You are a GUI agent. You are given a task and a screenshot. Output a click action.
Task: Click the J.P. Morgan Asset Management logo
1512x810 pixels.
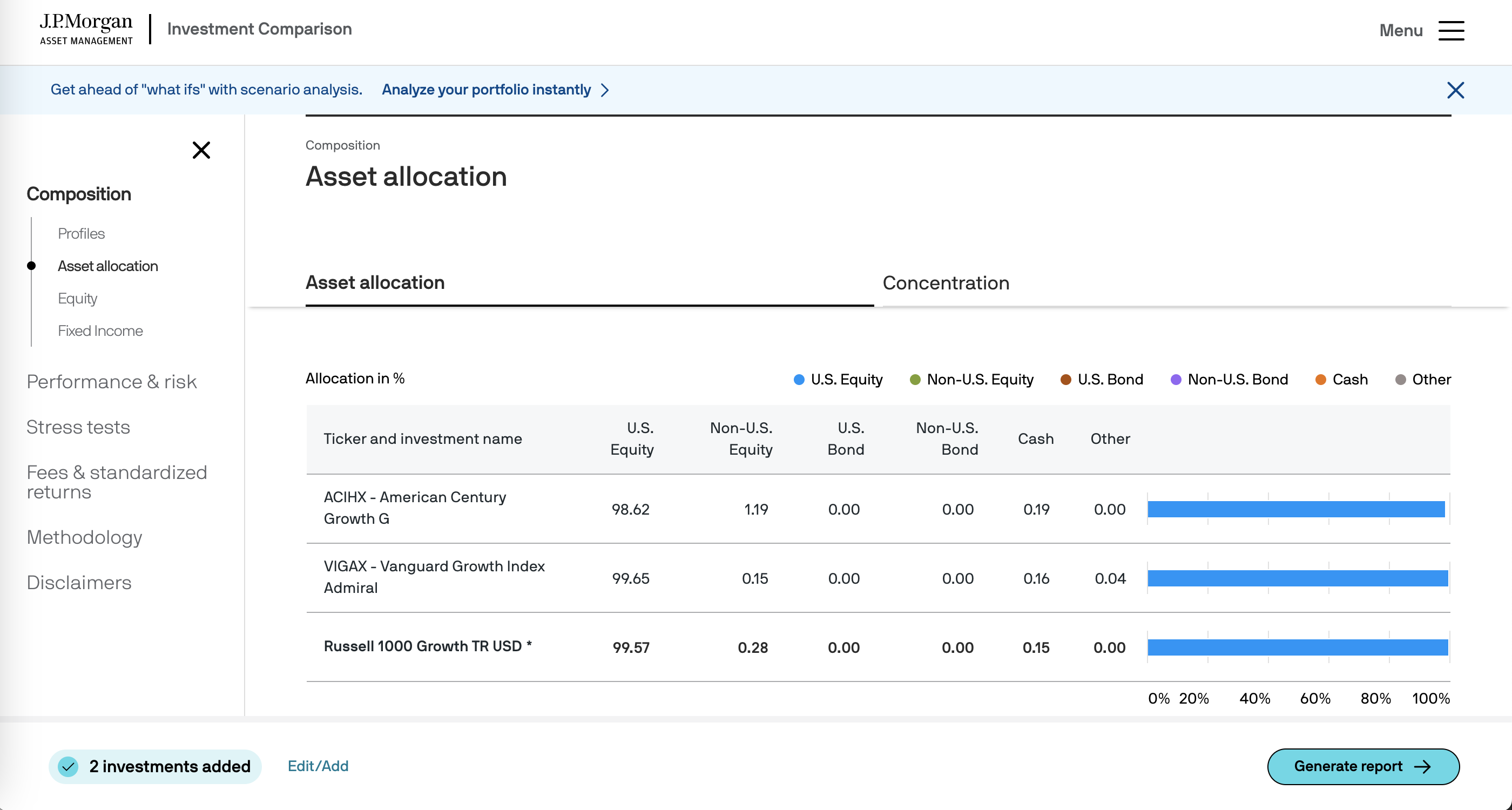(x=86, y=29)
